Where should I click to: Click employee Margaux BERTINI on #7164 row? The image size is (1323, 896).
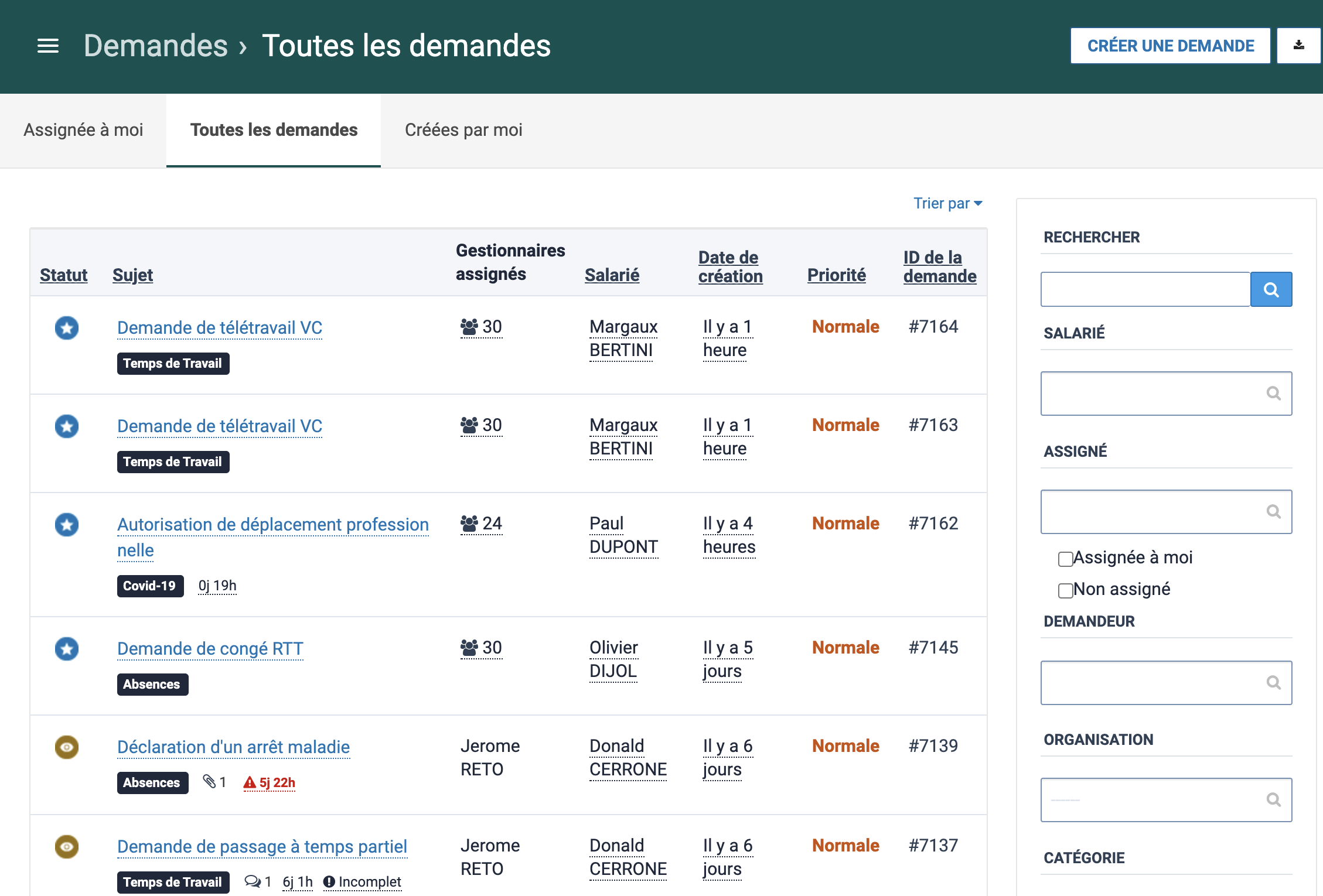click(x=623, y=338)
